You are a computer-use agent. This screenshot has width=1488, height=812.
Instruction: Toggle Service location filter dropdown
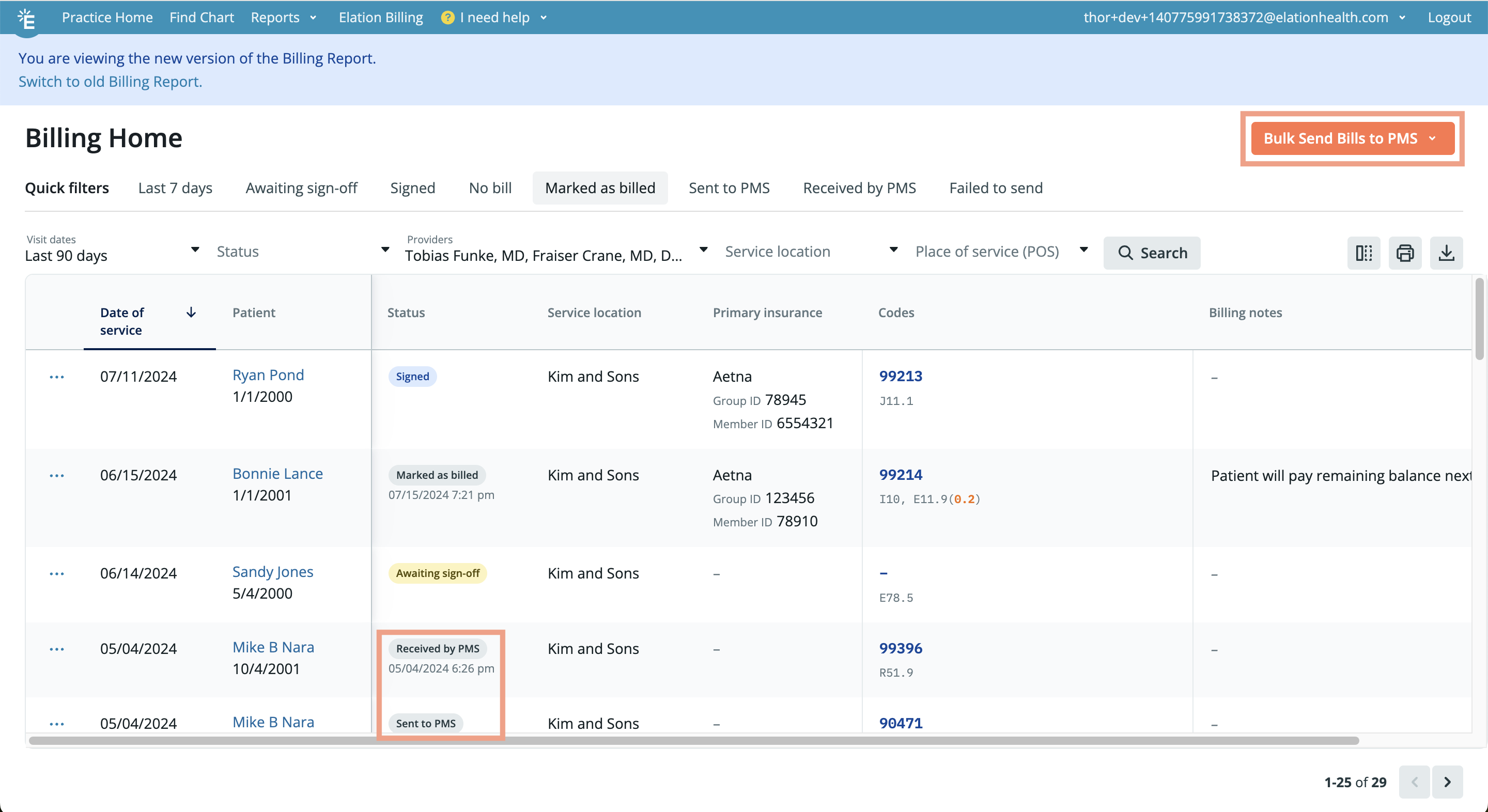point(893,251)
